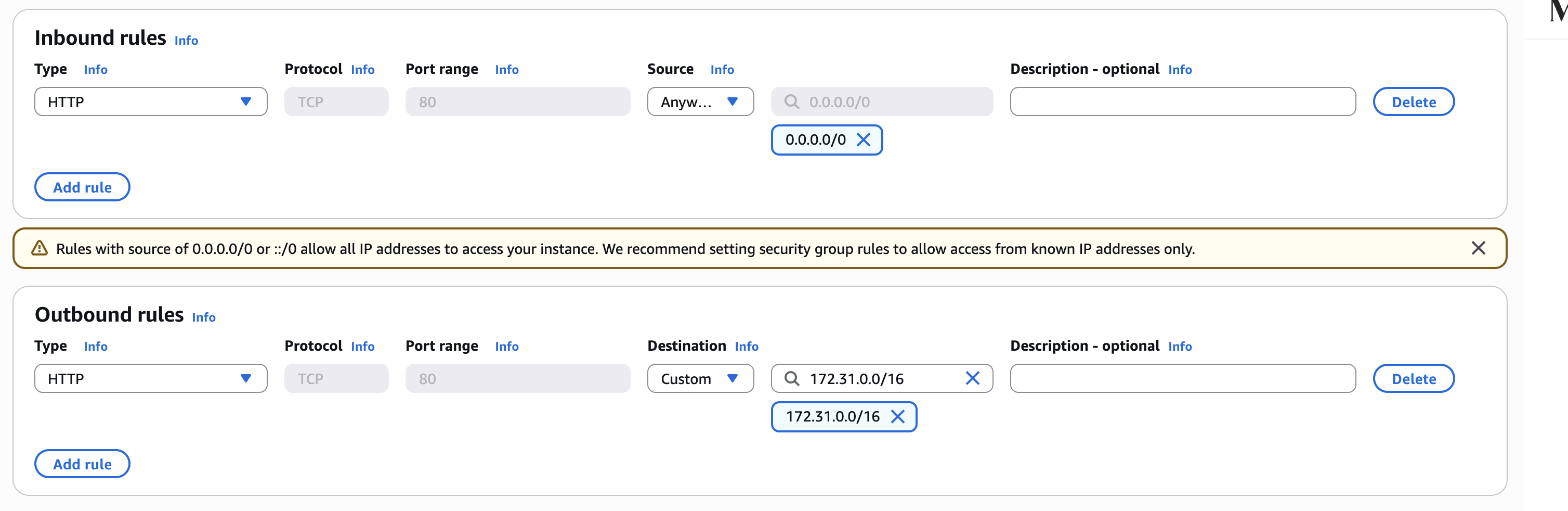Focus the outbound rule description field

(x=1182, y=379)
